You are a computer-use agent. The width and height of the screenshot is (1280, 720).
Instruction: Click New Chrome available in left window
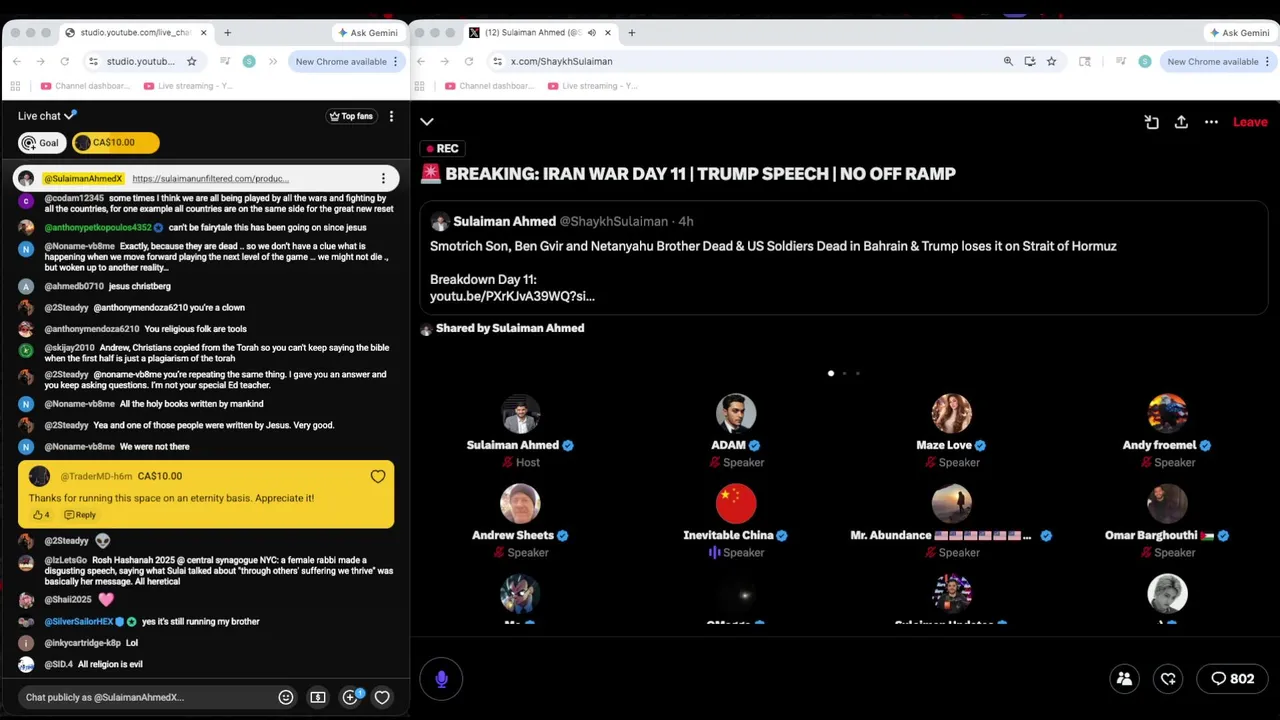(x=346, y=61)
